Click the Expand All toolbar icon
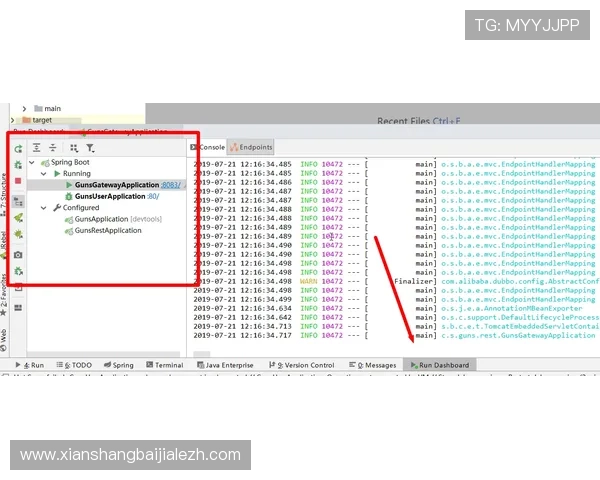This screenshot has height=480, width=600. click(37, 147)
